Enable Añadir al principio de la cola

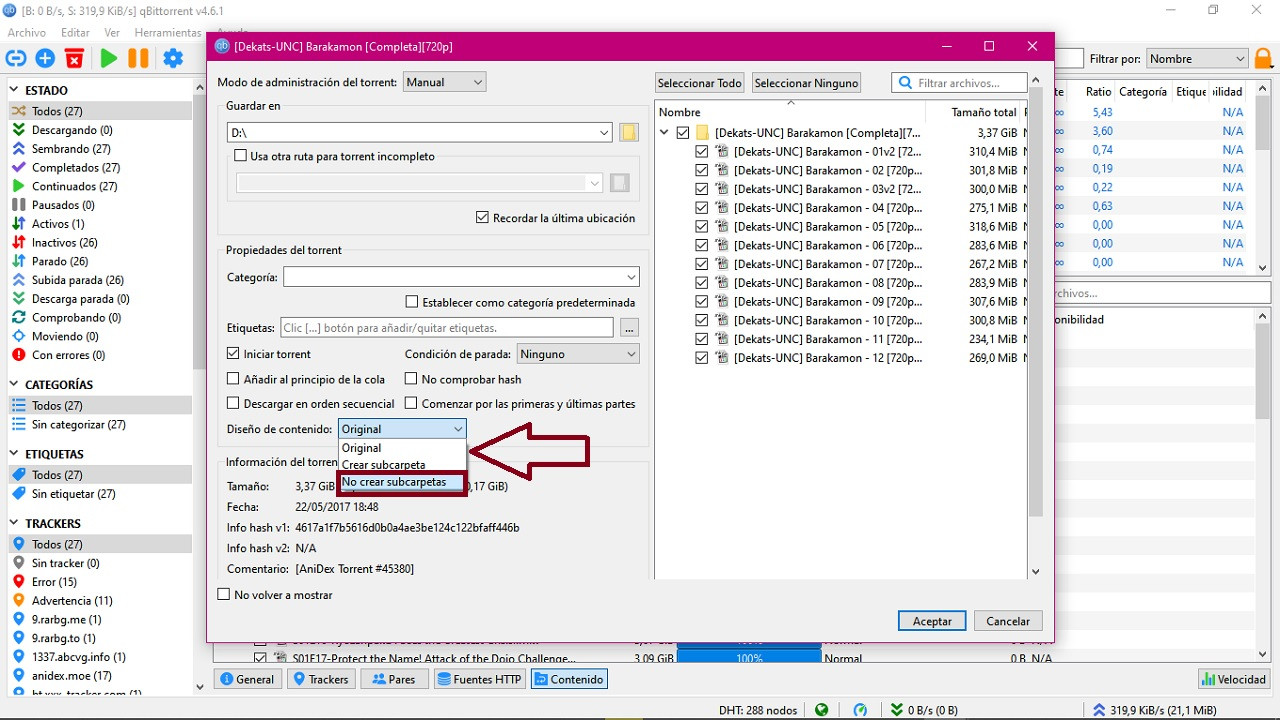pyautogui.click(x=233, y=379)
